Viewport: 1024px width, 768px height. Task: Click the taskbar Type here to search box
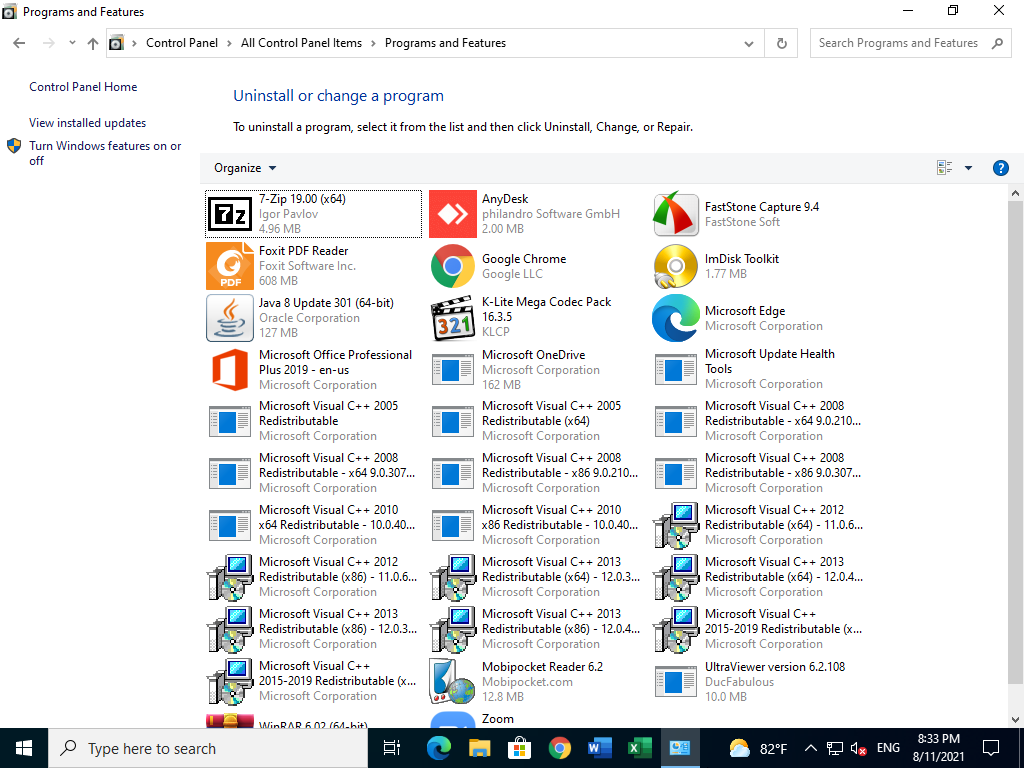pos(208,748)
